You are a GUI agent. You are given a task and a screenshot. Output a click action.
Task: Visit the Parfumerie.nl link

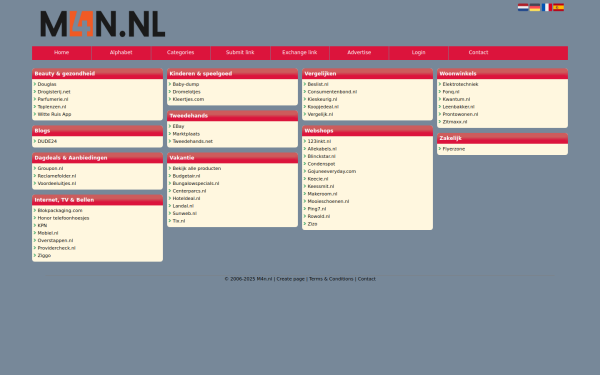(53, 99)
